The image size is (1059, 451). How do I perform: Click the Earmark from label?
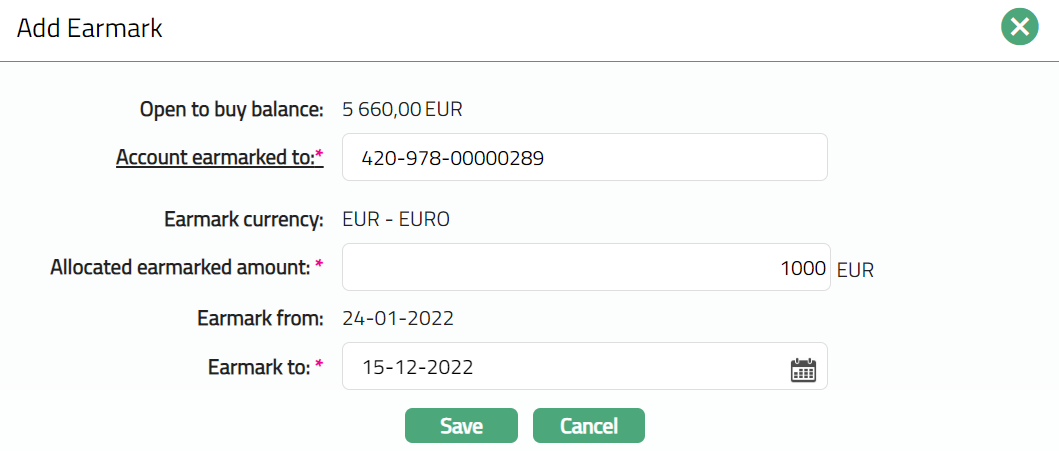tap(260, 319)
